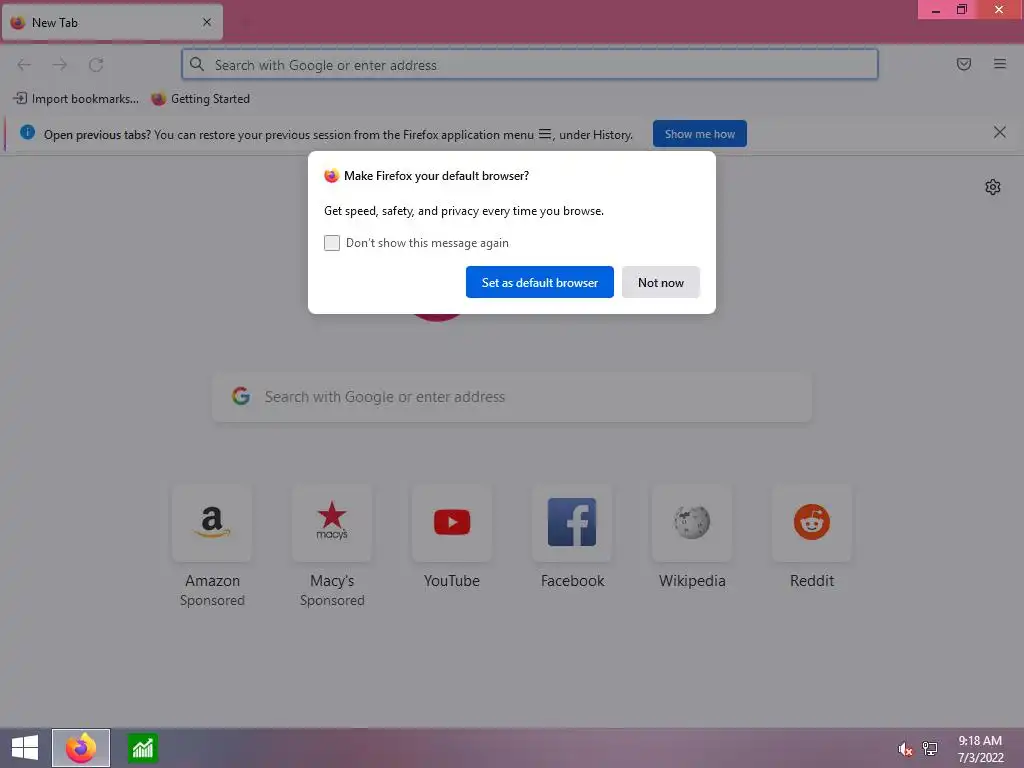Screen dimensions: 1024x768
Task: Check Don't show this message again
Action: (x=332, y=243)
